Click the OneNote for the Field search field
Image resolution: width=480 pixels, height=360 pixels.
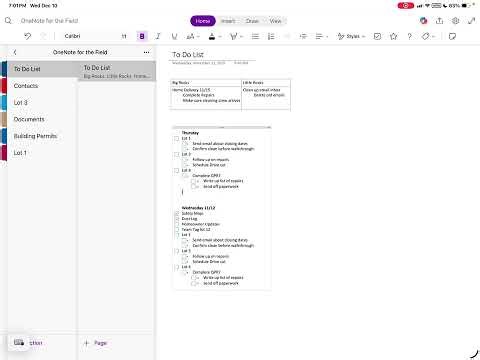(49, 21)
